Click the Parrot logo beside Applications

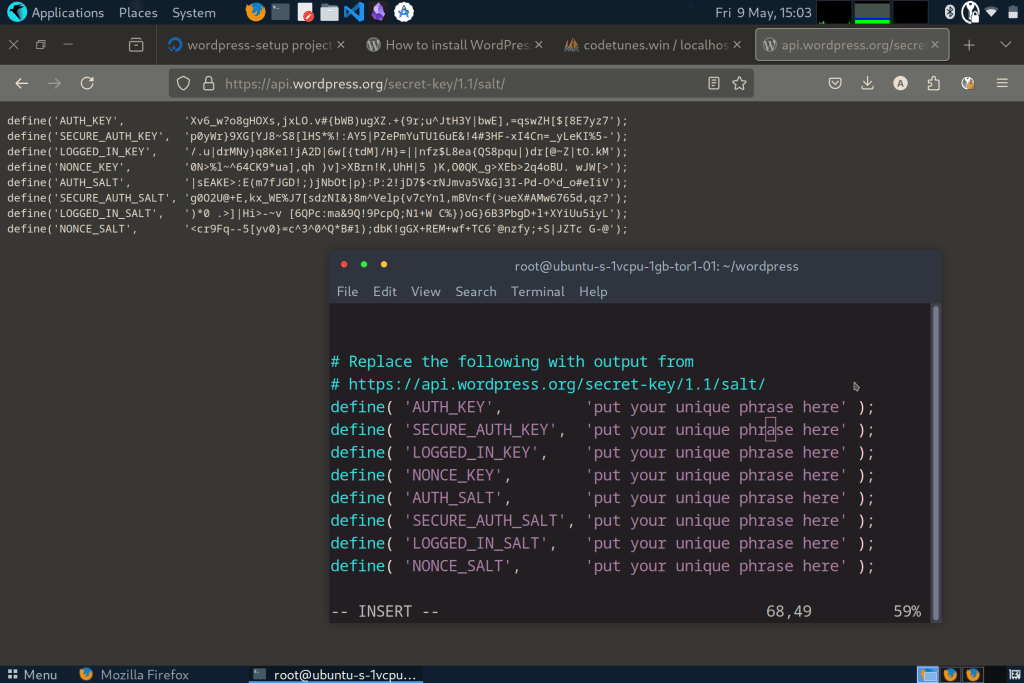(16, 12)
